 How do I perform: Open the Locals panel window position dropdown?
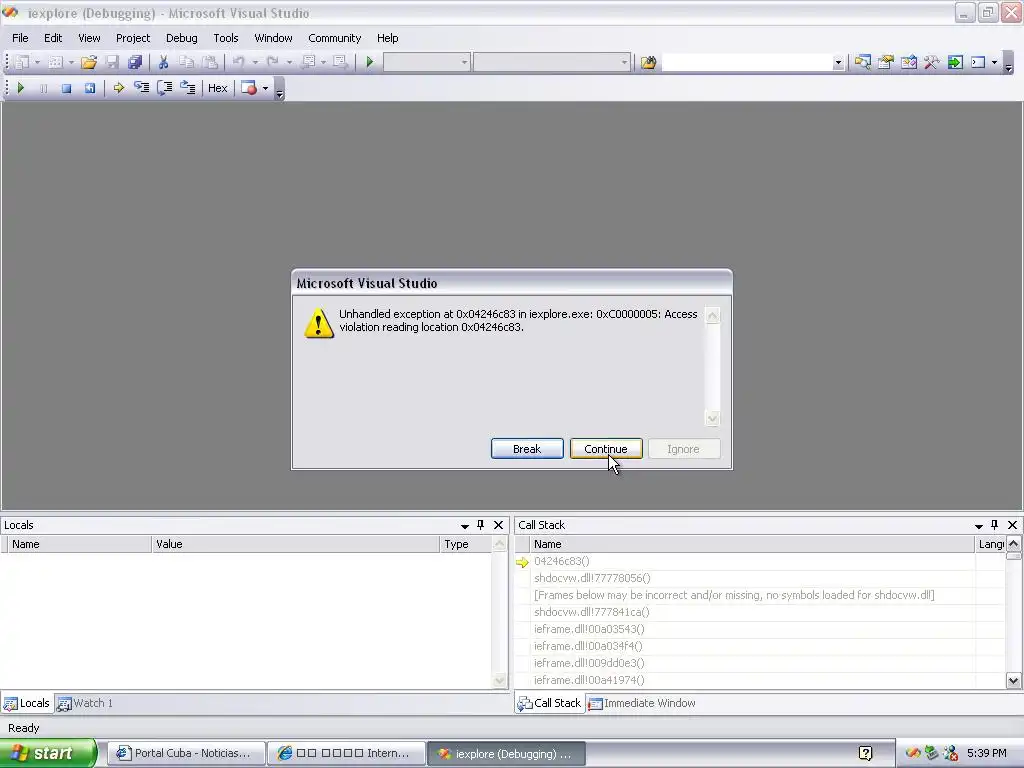[x=465, y=526]
